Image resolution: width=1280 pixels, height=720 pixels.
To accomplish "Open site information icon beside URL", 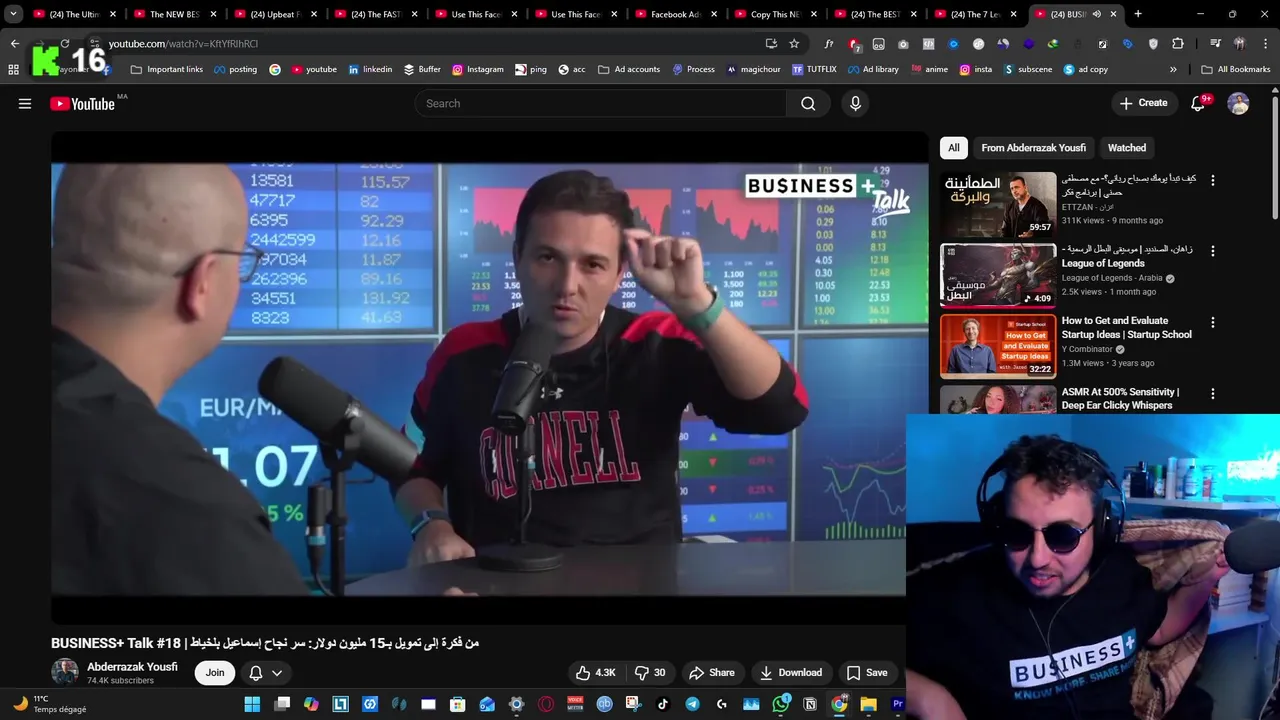I will click(x=94, y=44).
